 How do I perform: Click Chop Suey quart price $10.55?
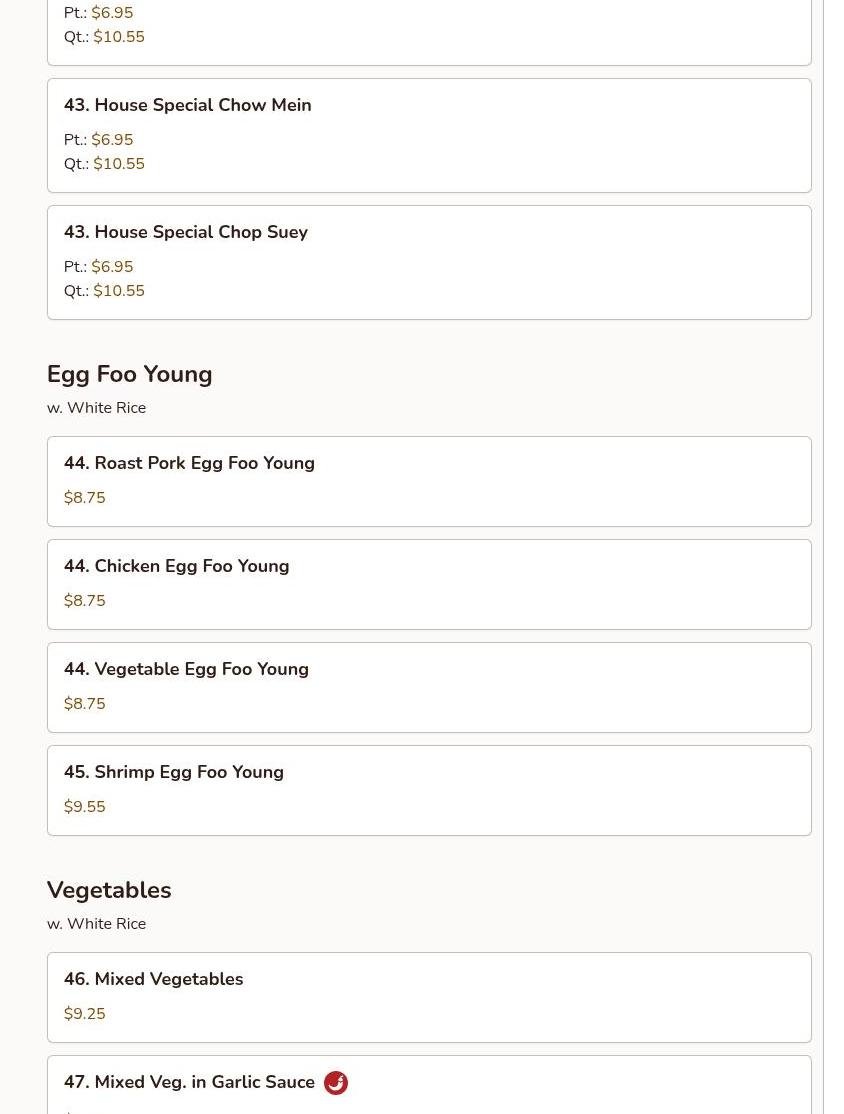tap(118, 291)
